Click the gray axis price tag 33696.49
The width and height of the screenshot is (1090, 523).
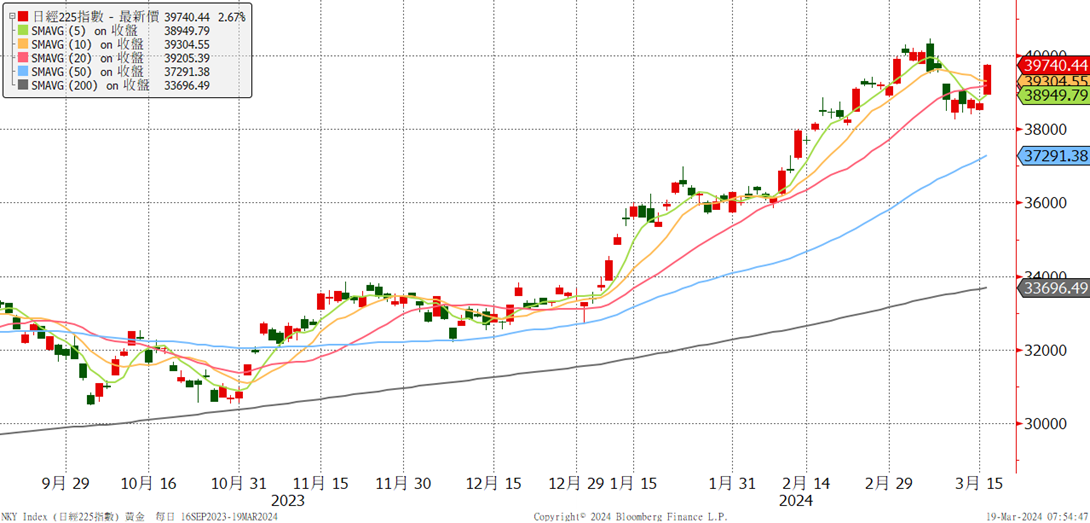[1056, 288]
